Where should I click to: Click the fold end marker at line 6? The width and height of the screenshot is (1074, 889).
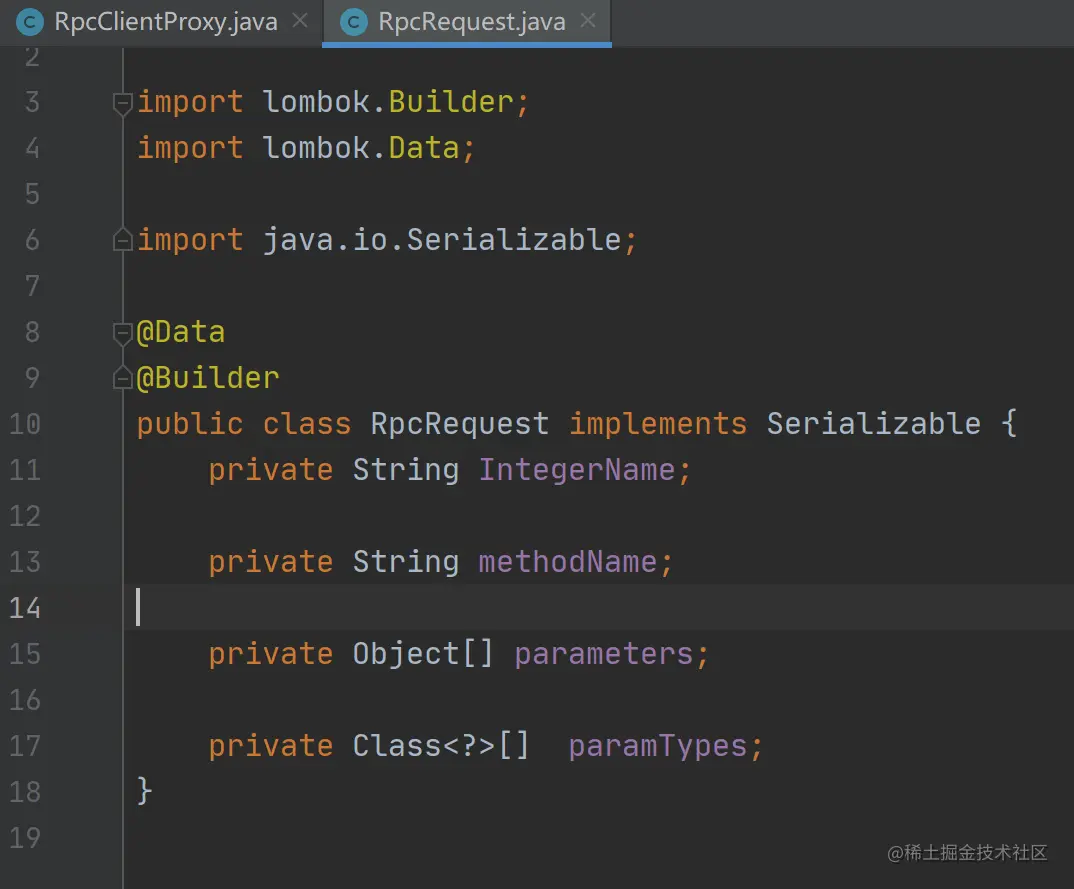(x=123, y=240)
